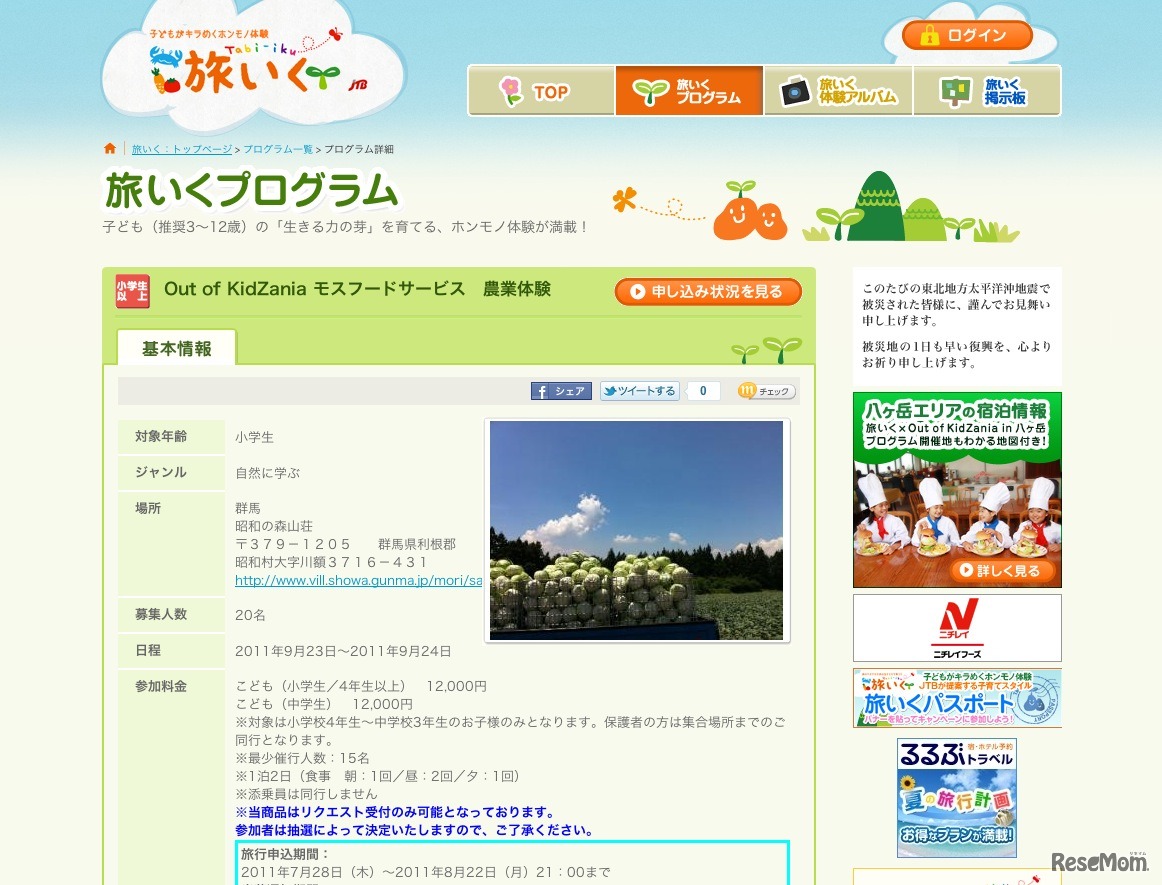Click the 旅いくプログラム page heading

point(250,190)
